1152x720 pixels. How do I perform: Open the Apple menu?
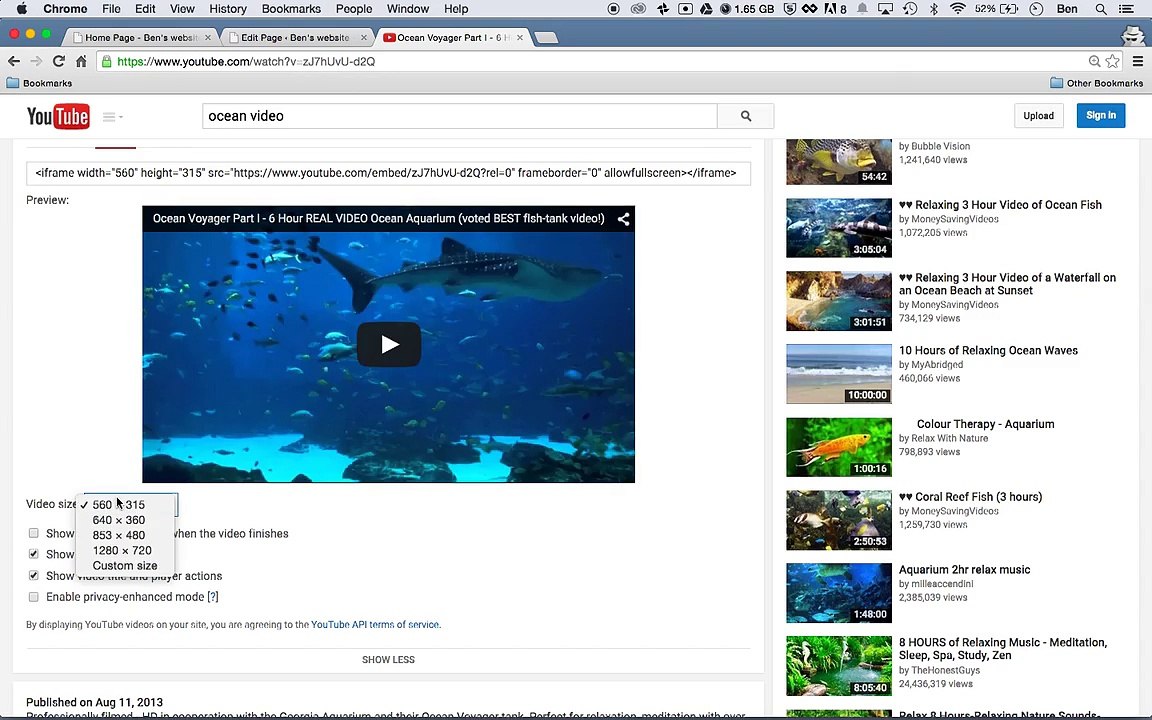point(21,9)
